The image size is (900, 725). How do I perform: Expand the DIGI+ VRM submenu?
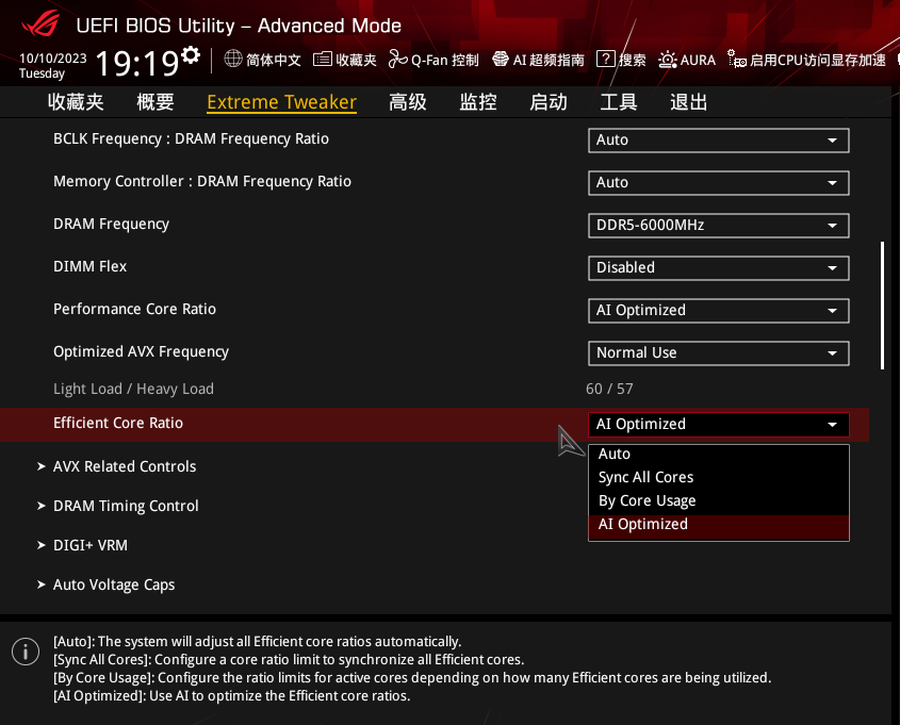(x=90, y=545)
